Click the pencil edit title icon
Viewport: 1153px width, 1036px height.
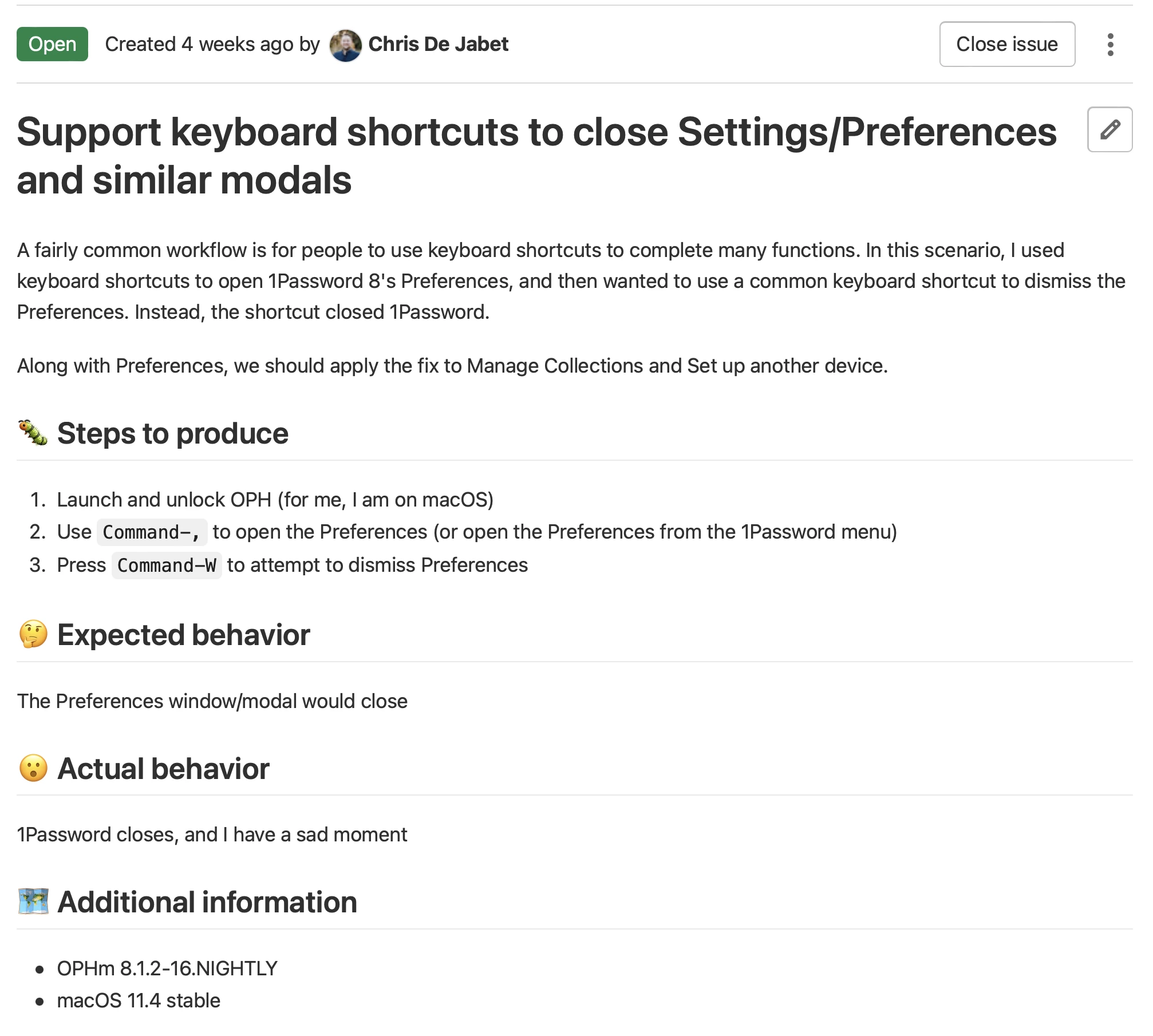1109,129
